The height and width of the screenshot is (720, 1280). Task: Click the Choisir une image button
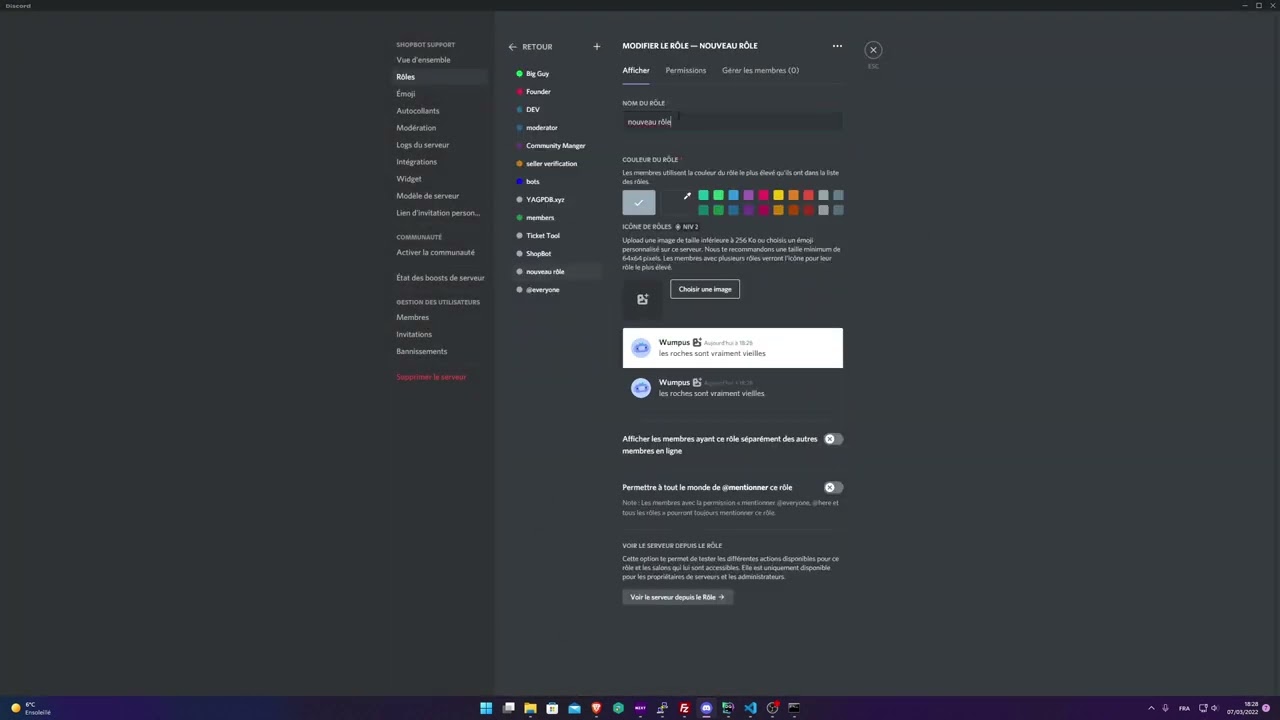(705, 289)
